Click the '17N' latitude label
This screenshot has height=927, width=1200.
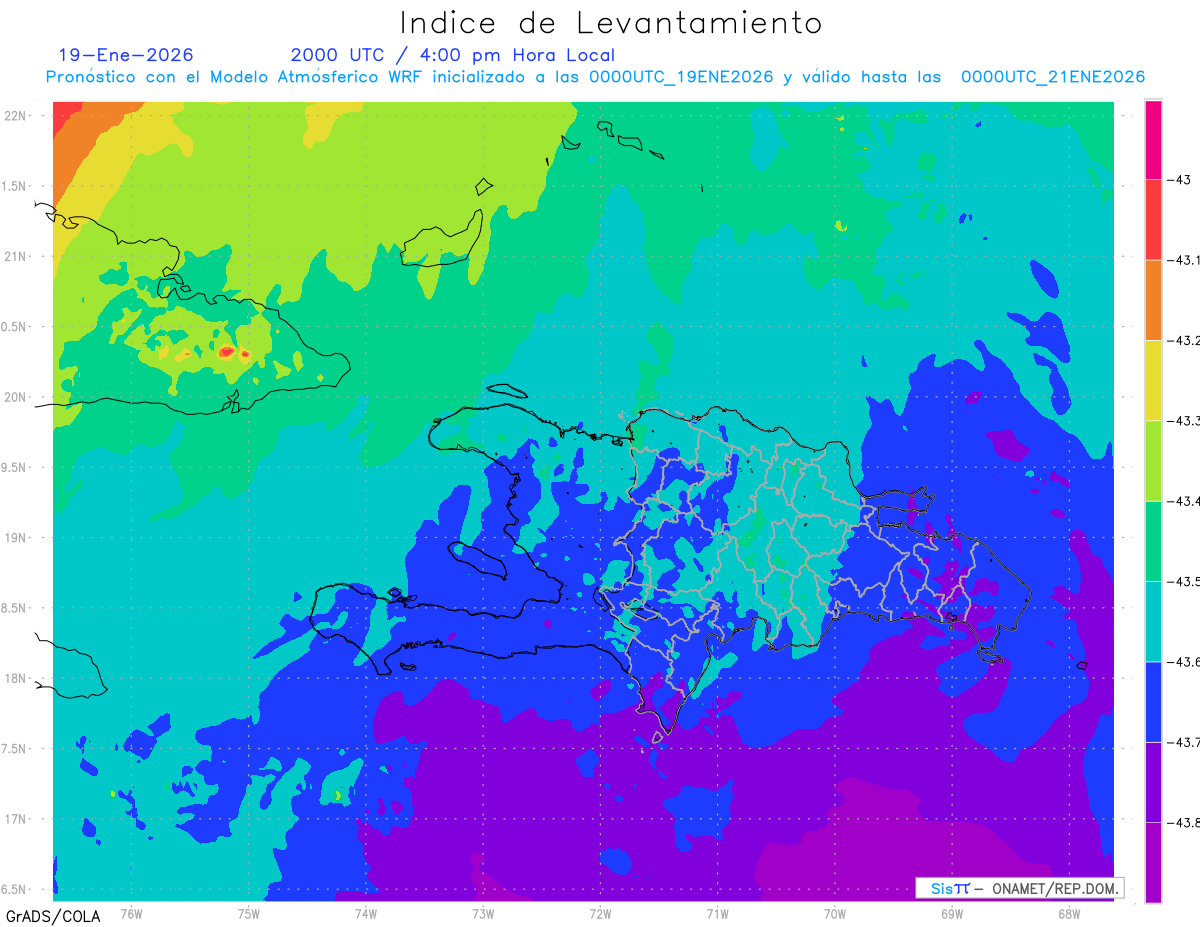[x=17, y=819]
